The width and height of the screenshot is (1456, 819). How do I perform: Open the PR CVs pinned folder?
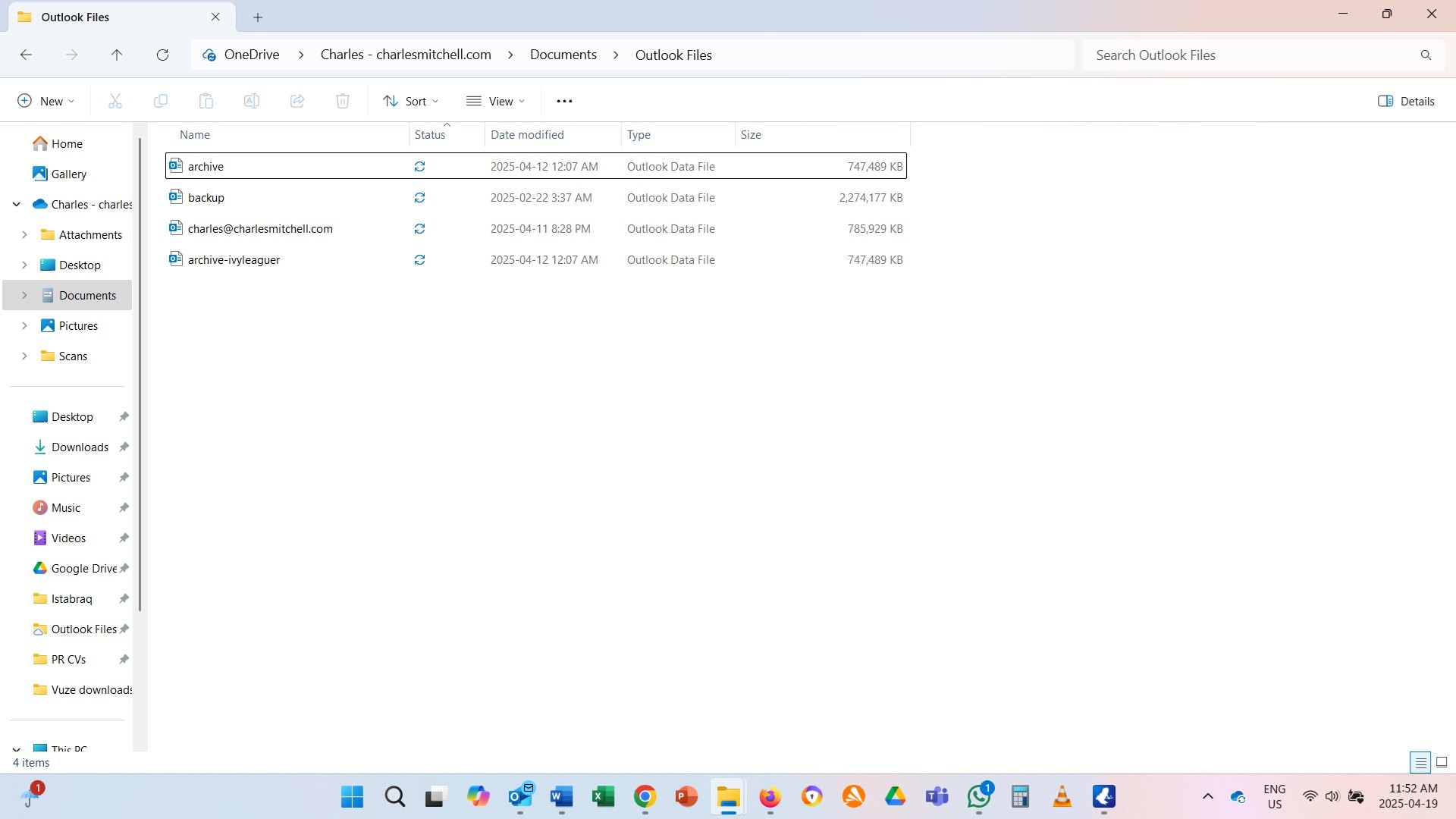click(68, 659)
